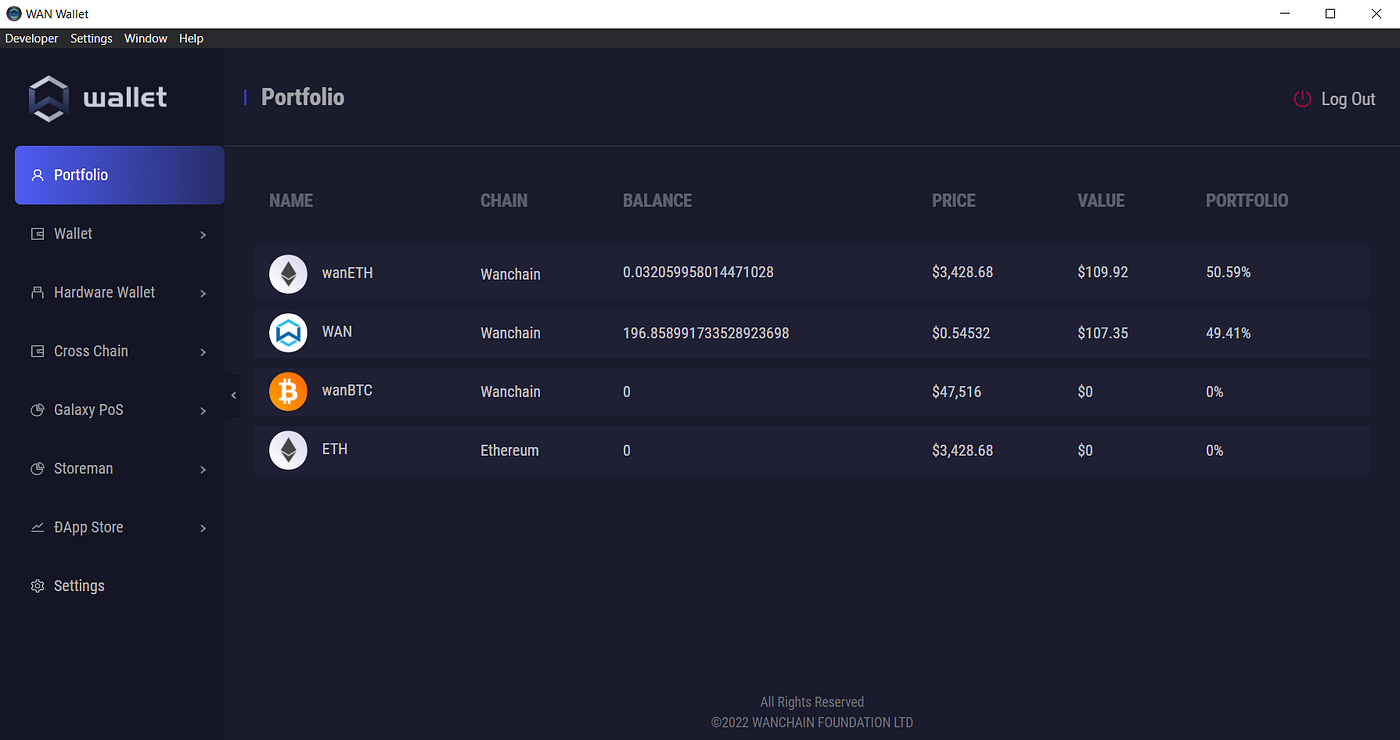Click the Log Out text
The width and height of the screenshot is (1400, 740).
pos(1348,99)
